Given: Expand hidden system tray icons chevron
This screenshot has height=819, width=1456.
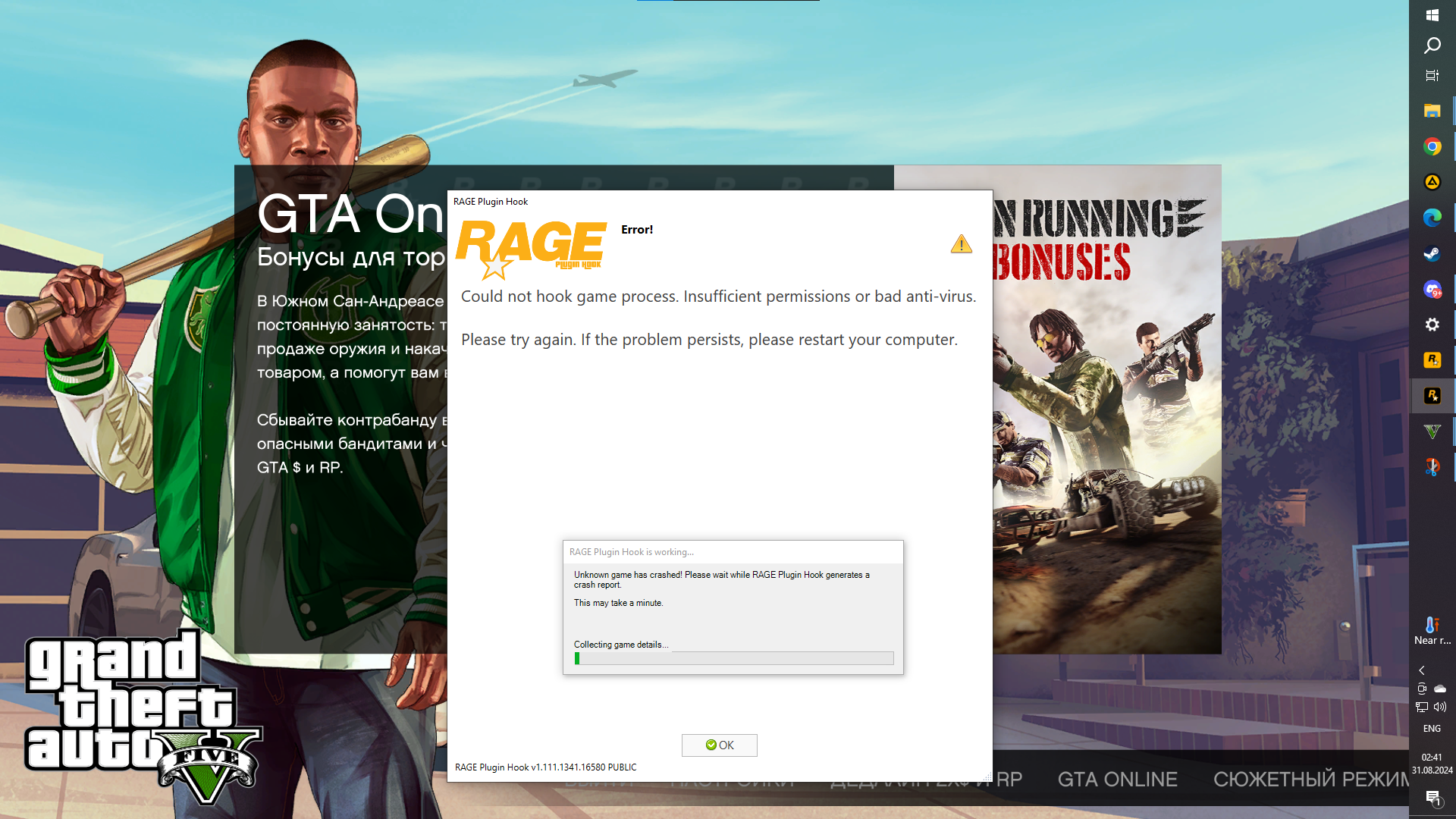Looking at the screenshot, I should point(1422,670).
